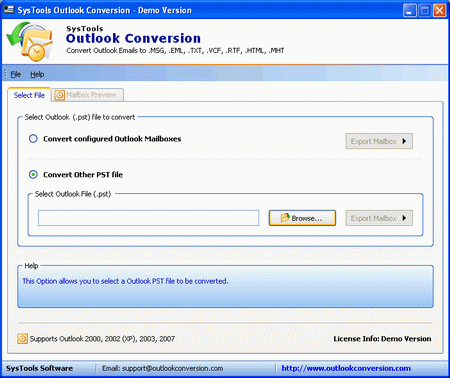
Task: Click the toolbar grip handle left of File
Action: pos(5,74)
